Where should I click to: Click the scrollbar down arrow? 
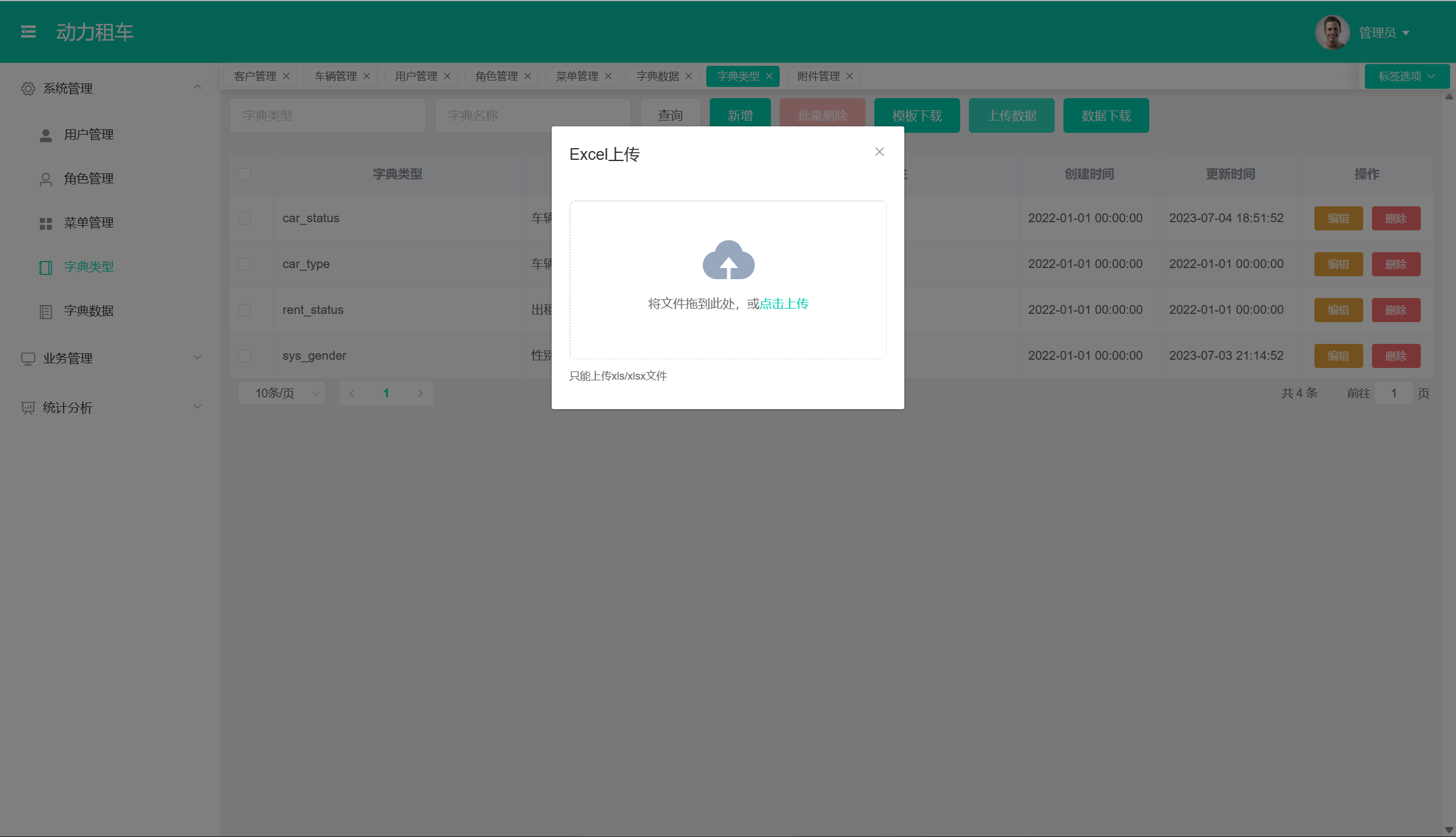pyautogui.click(x=1450, y=831)
